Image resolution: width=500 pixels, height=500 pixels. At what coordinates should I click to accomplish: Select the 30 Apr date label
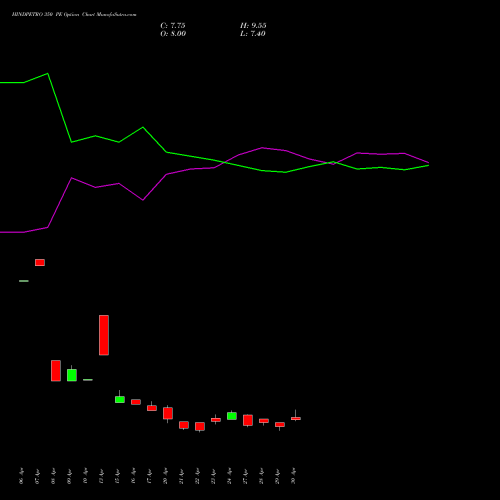click(294, 476)
